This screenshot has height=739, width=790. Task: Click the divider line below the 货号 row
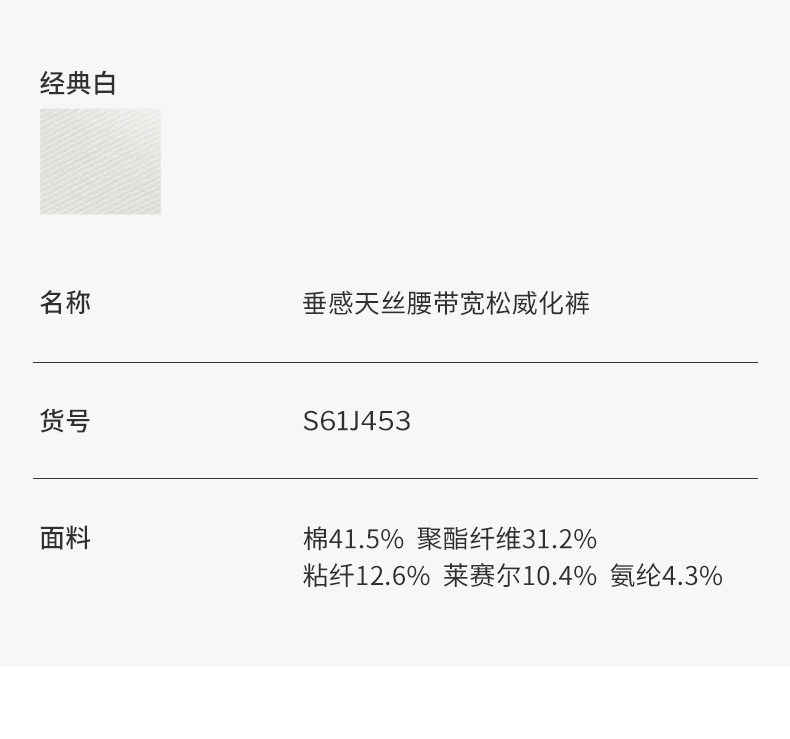(x=395, y=478)
